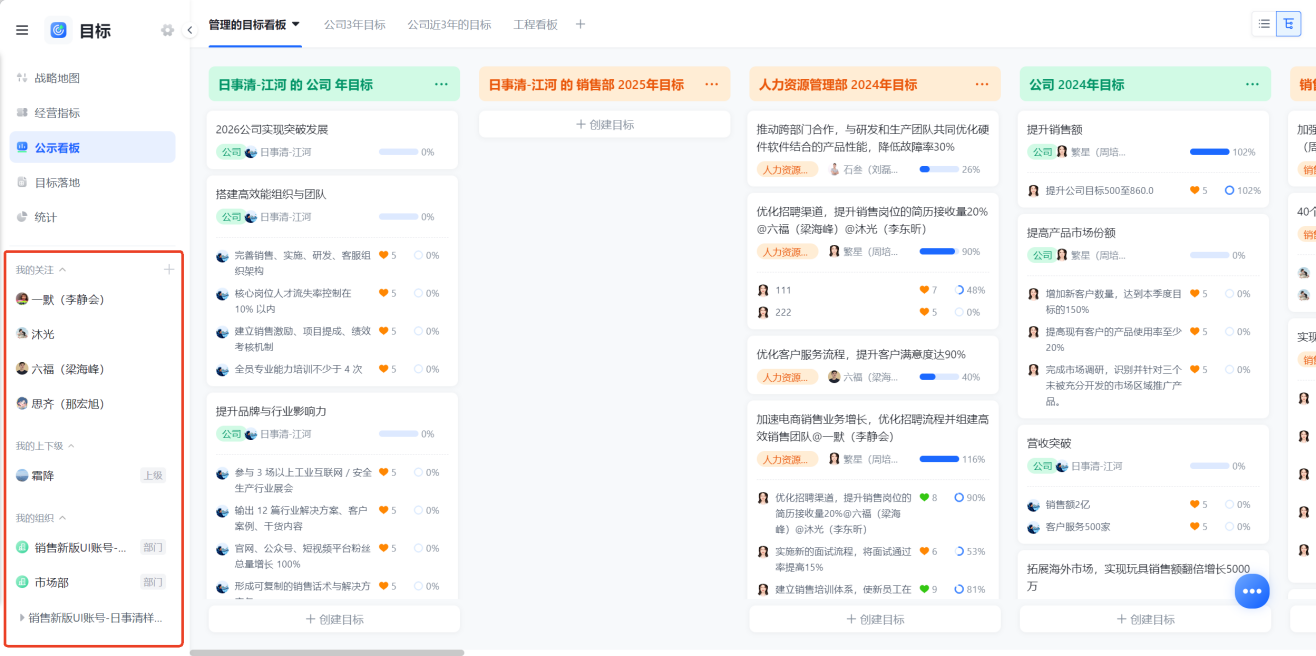This screenshot has width=1316, height=656.
Task: Open more options on 公司 2024年目标 column
Action: (x=1252, y=84)
